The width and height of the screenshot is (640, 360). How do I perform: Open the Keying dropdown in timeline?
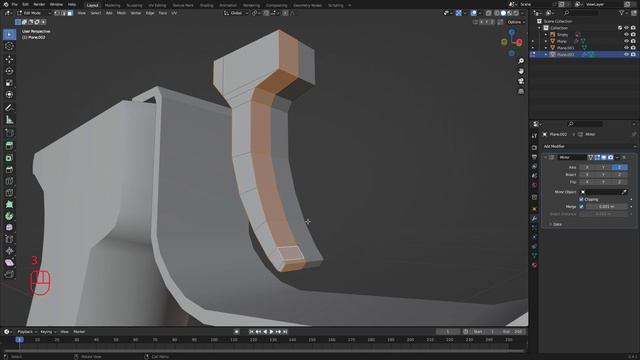point(48,332)
